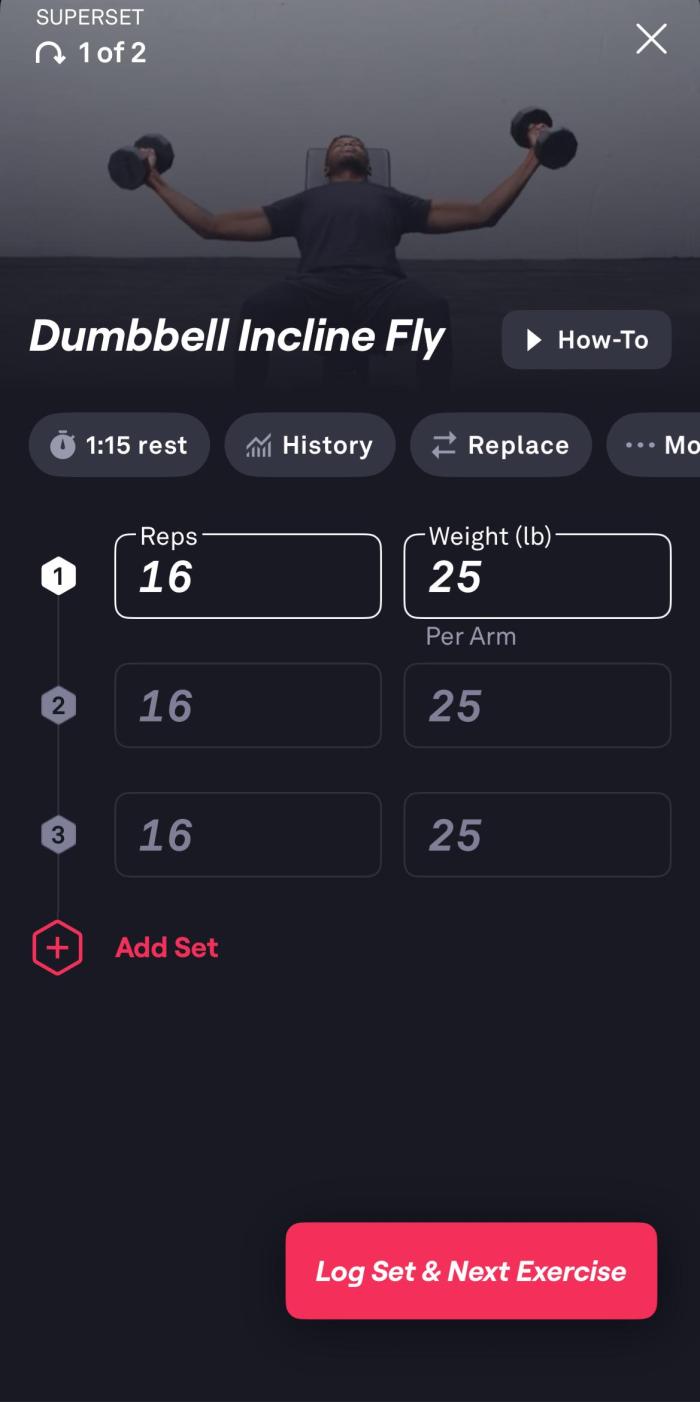Close the exercise screen with X icon
The height and width of the screenshot is (1402, 700).
[651, 39]
